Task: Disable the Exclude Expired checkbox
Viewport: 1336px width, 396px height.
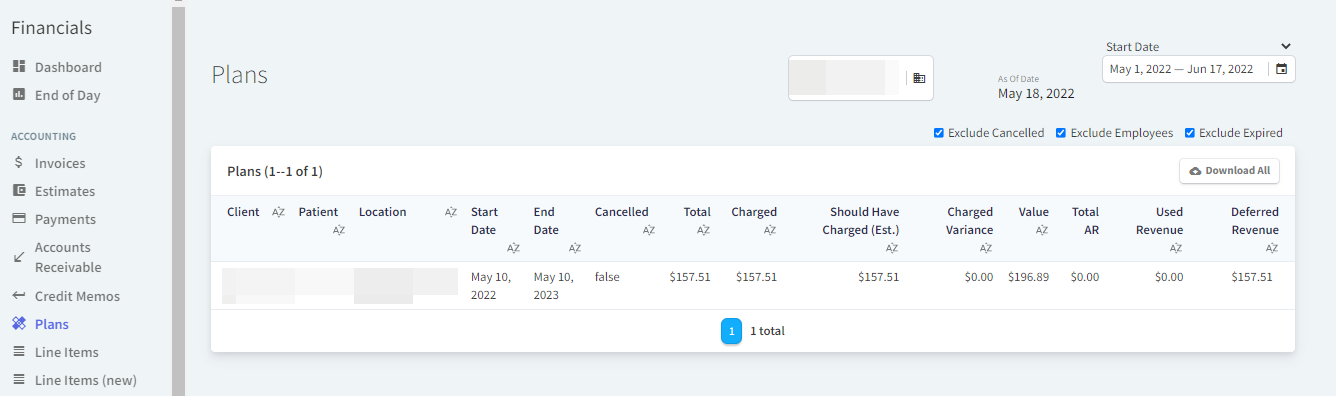Action: 1189,133
